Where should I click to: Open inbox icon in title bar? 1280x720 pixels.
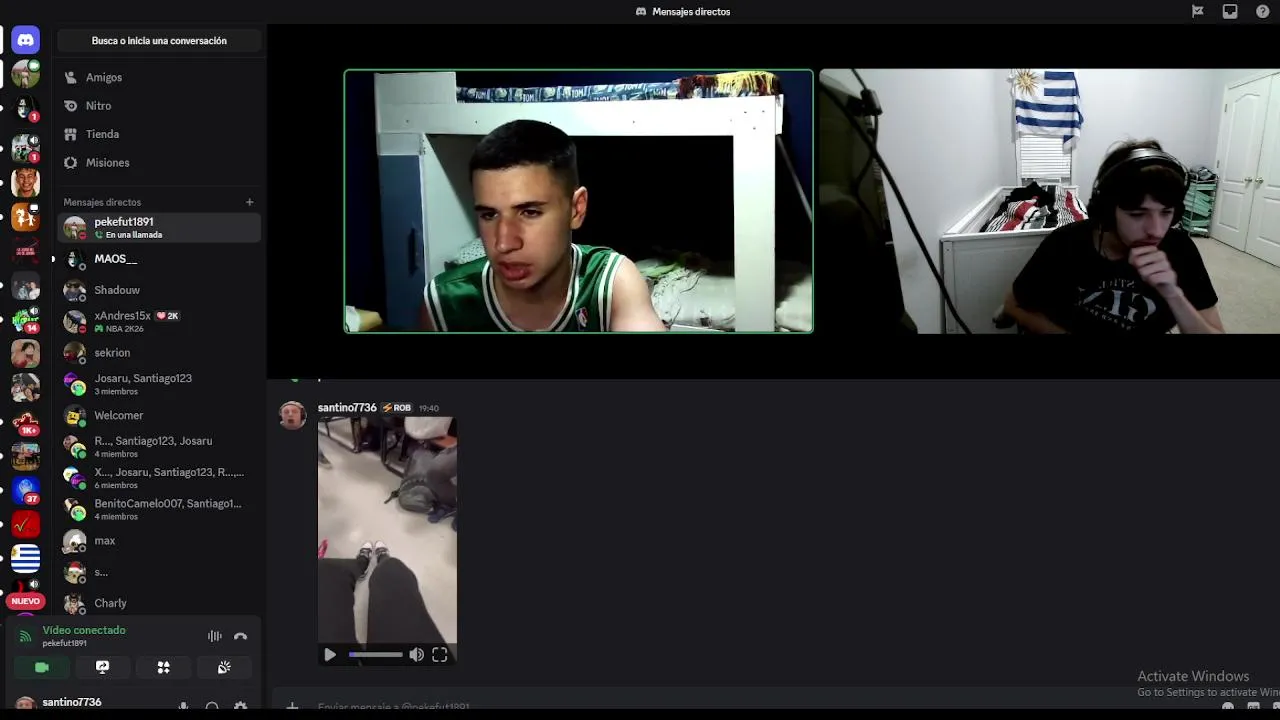(x=1230, y=12)
